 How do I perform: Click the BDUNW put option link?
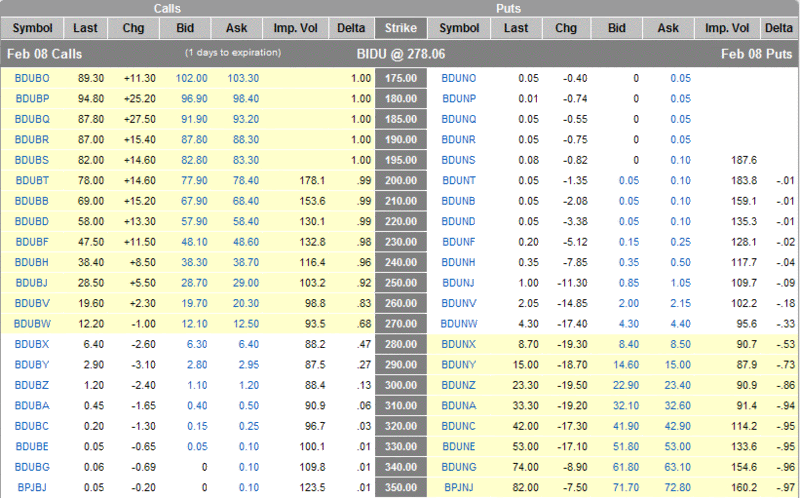(459, 324)
